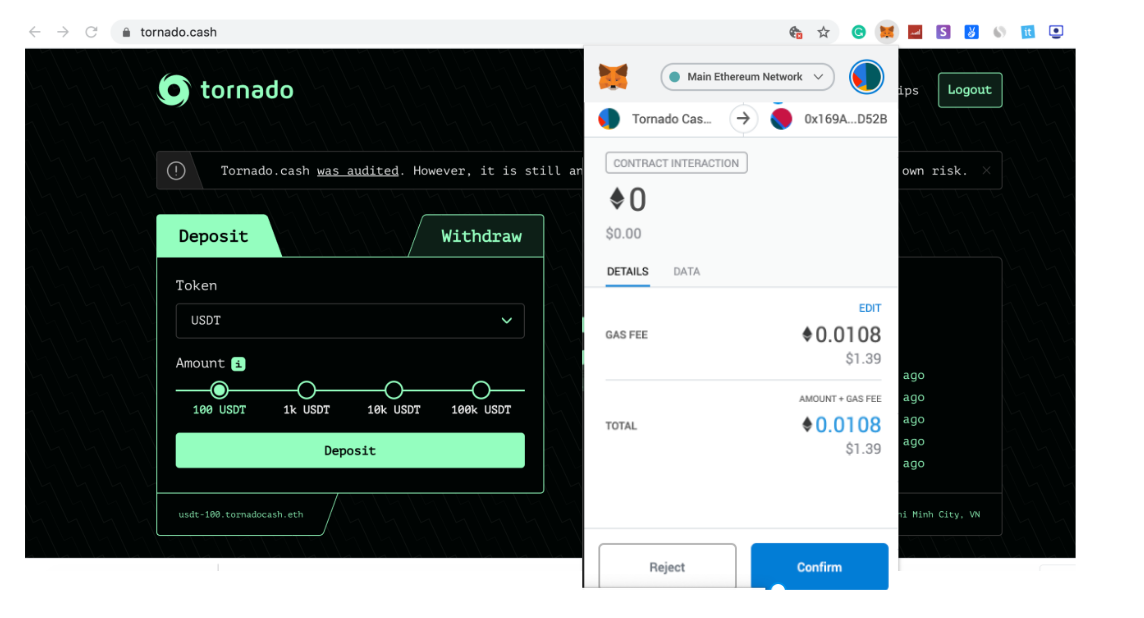Click the Tornado Cas... sender account icon
Viewport: 1144px width, 618px height.
[609, 118]
